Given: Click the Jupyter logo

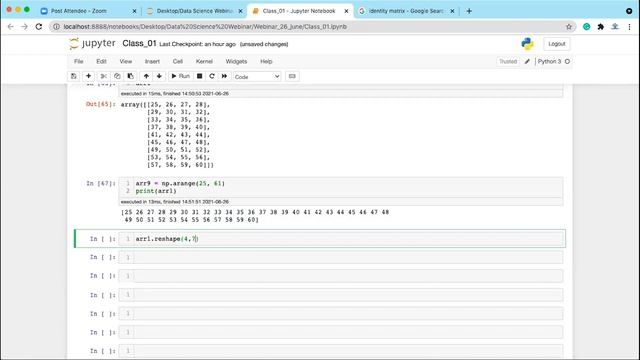Looking at the screenshot, I should pyautogui.click(x=93, y=43).
